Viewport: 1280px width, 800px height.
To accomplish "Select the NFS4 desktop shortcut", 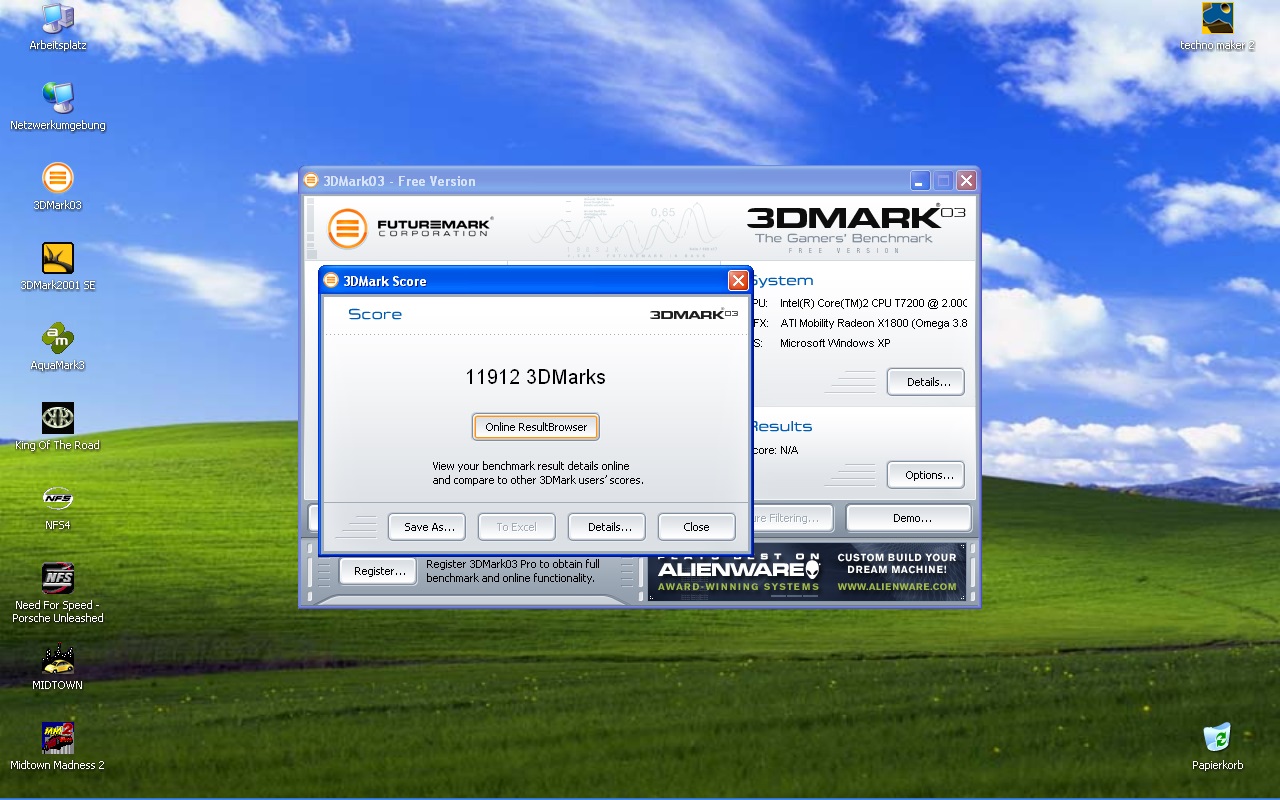I will point(58,507).
